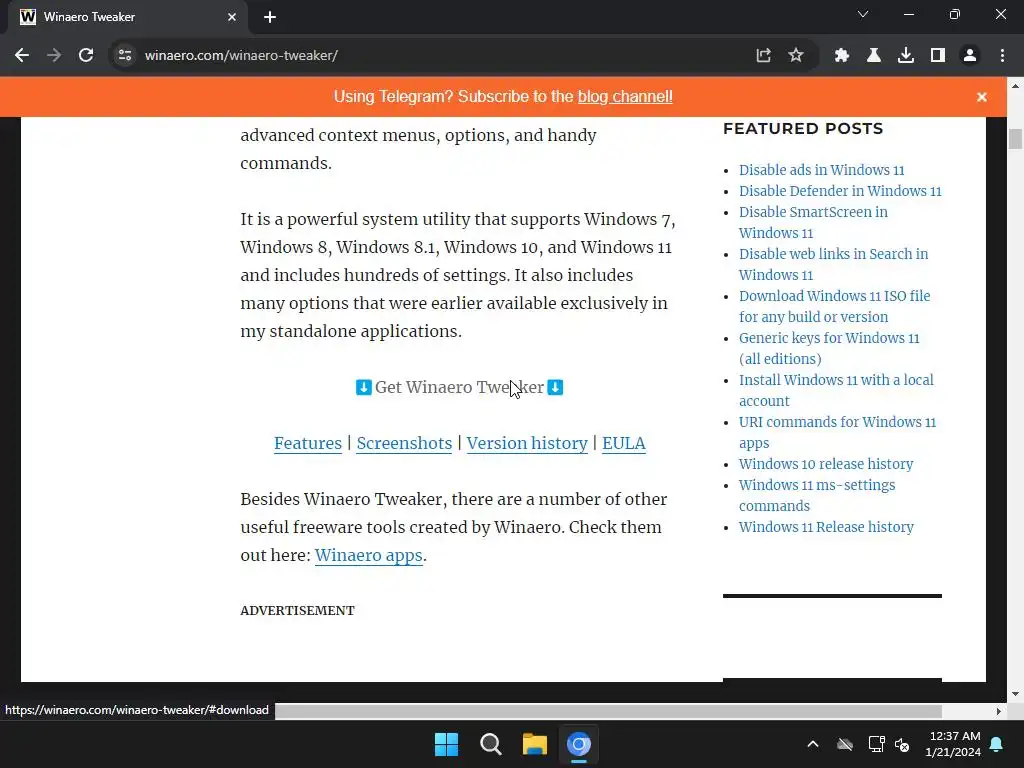Click the right download arrow emoji
This screenshot has height=768, width=1024.
(x=555, y=387)
